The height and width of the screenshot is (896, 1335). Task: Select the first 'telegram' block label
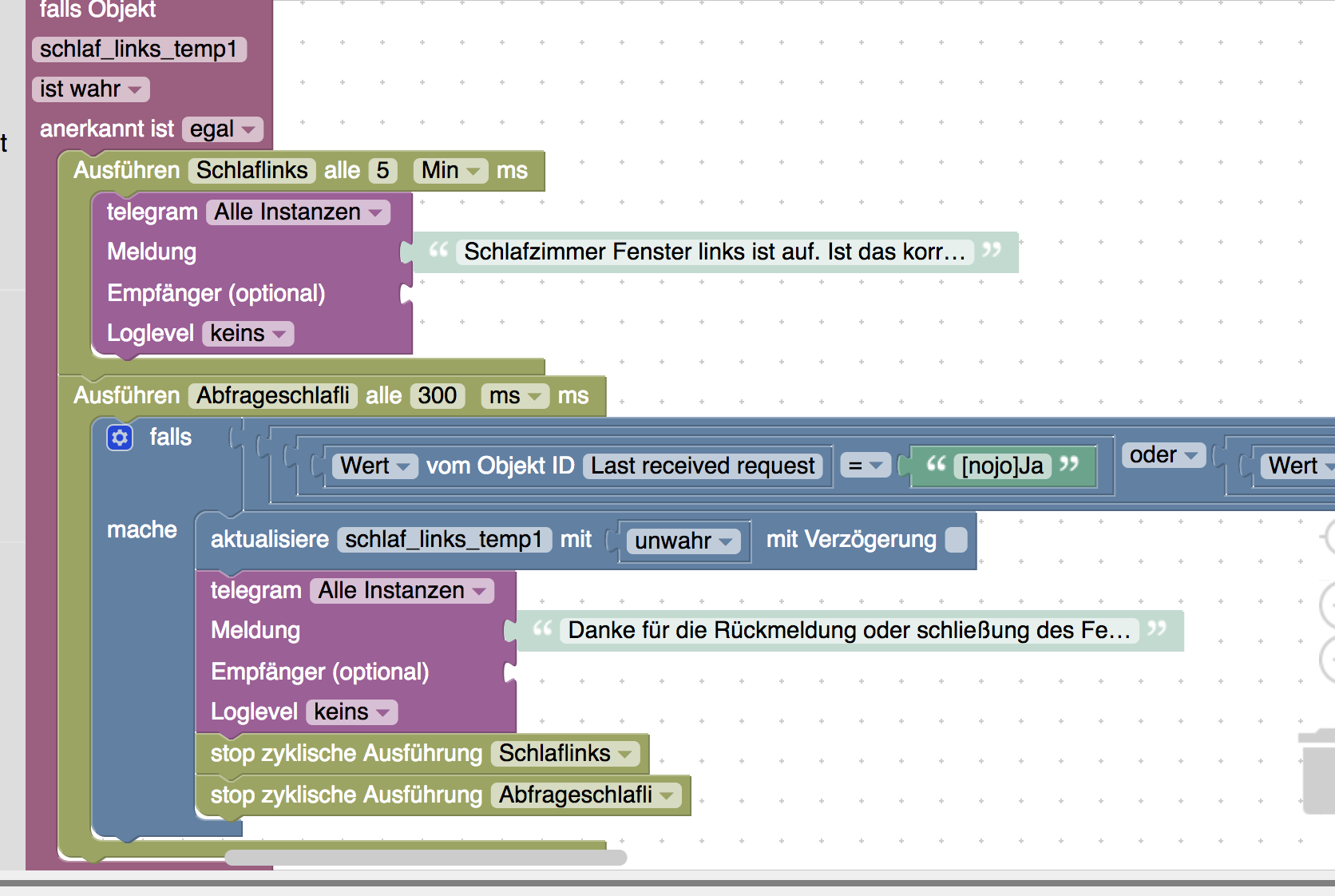pyautogui.click(x=152, y=212)
